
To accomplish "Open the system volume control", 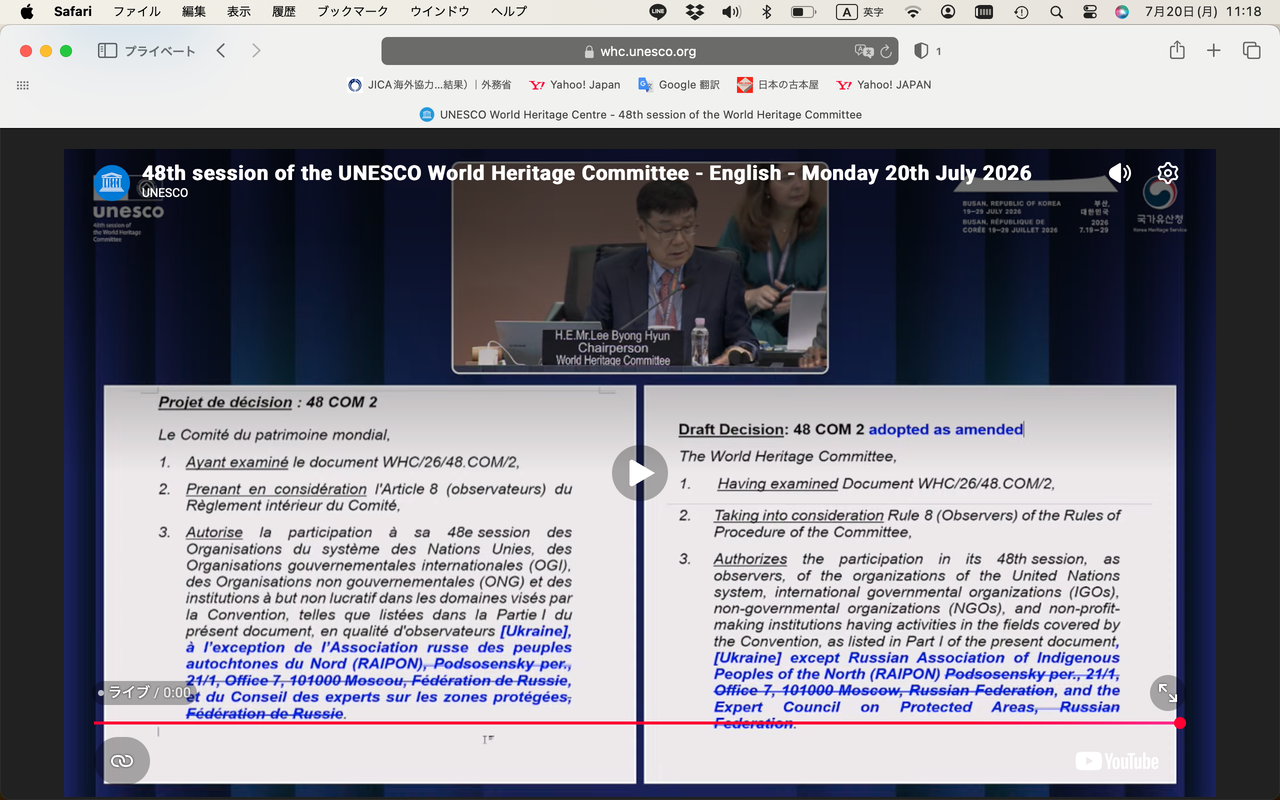I will 731,12.
